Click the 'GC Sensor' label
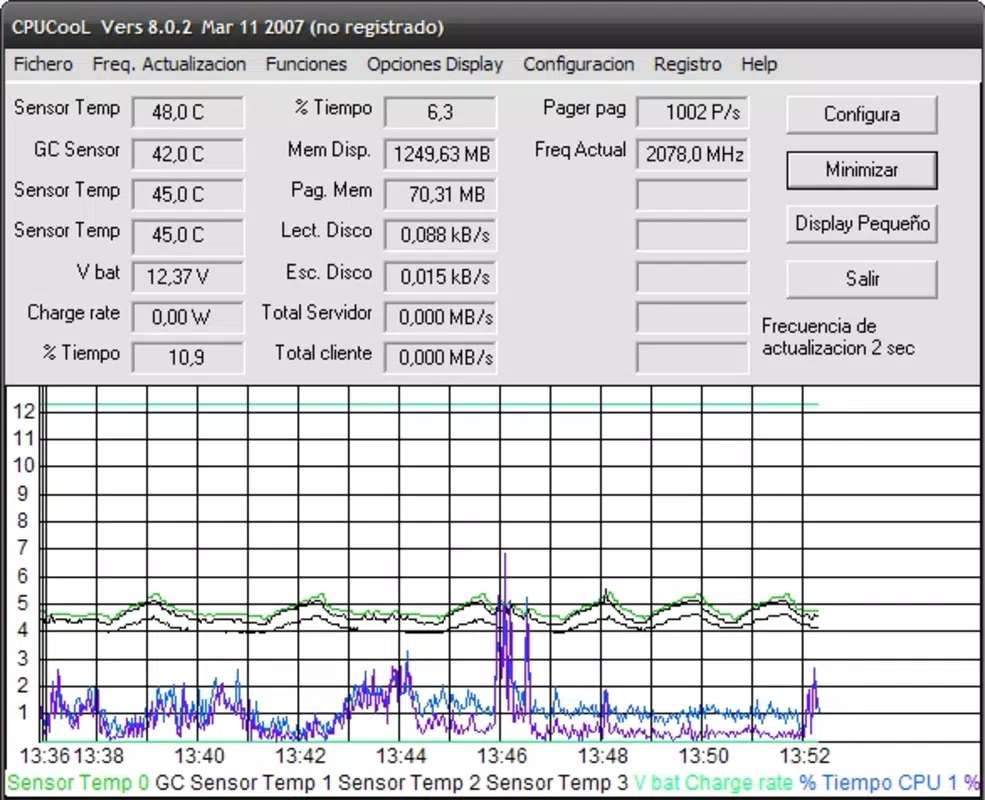This screenshot has width=985, height=800. pyautogui.click(x=77, y=149)
